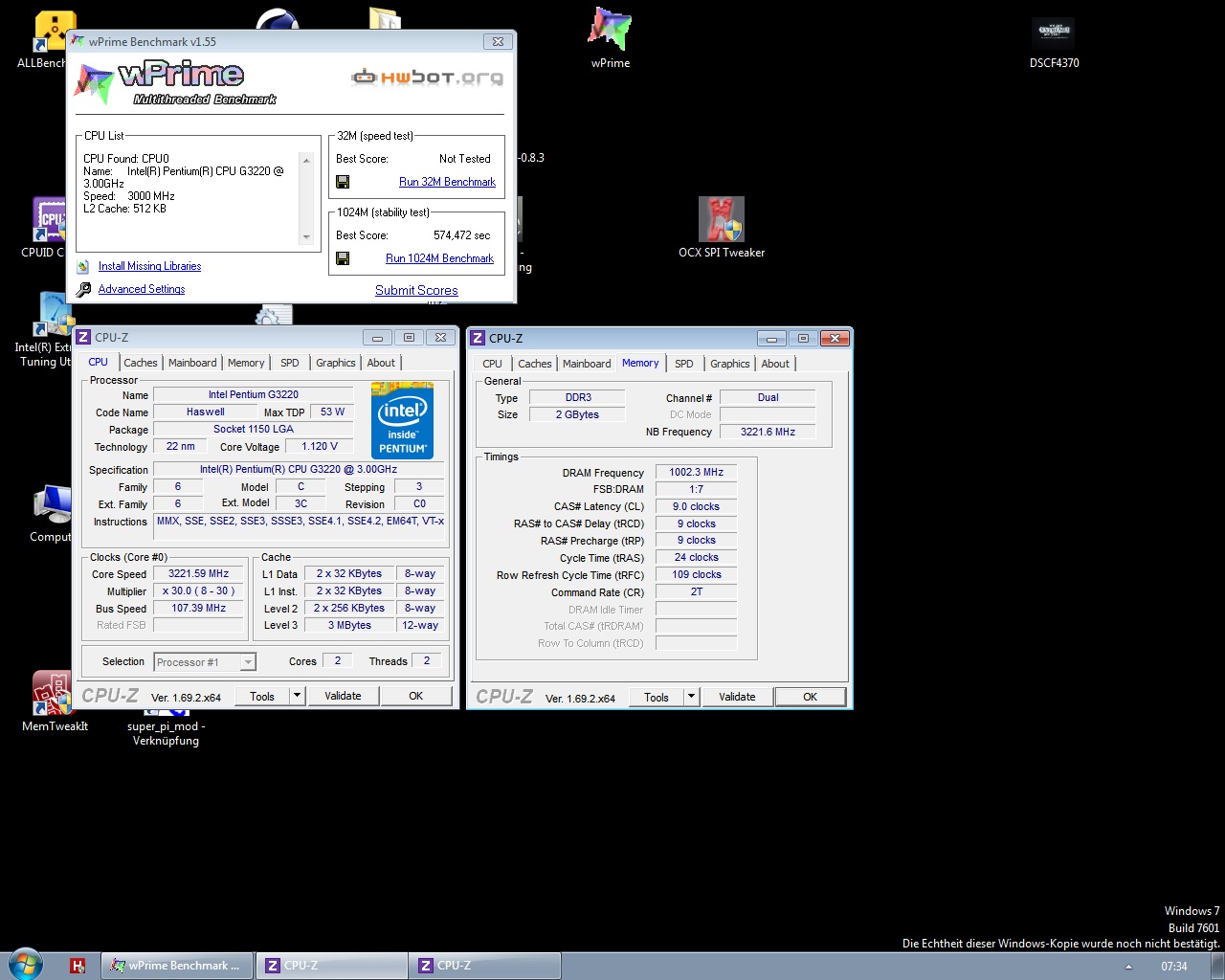Show hidden system tray icons
The width and height of the screenshot is (1225, 980).
pos(1128,967)
